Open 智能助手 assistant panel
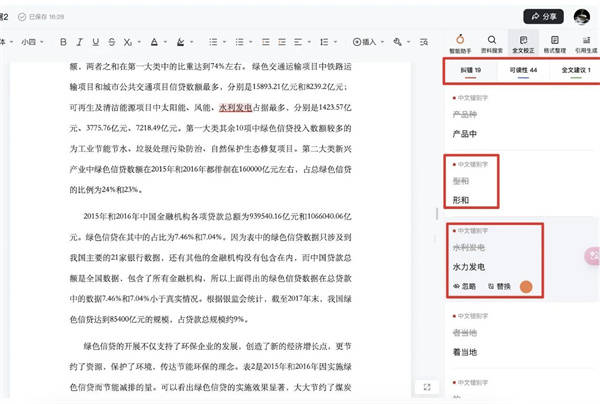Screen dimensions: 600x404 (x=460, y=43)
